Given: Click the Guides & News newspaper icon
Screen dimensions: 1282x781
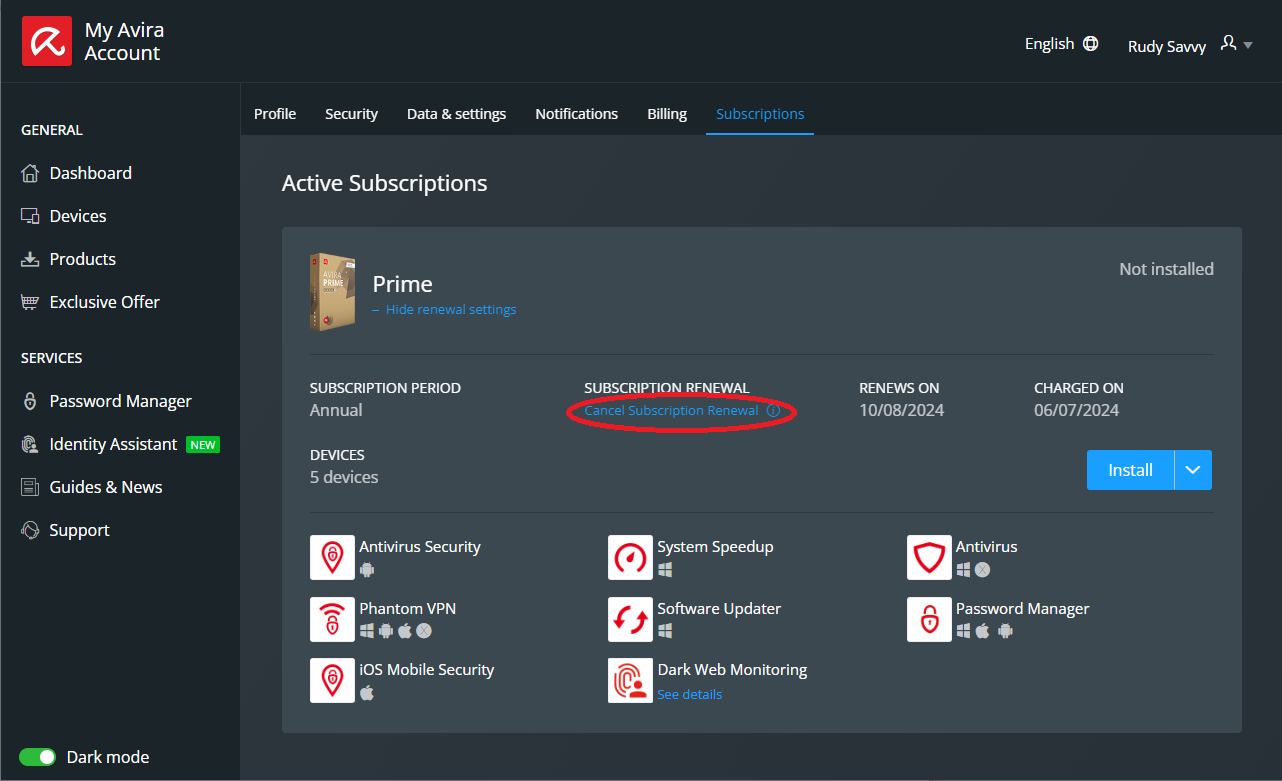Looking at the screenshot, I should tap(30, 487).
